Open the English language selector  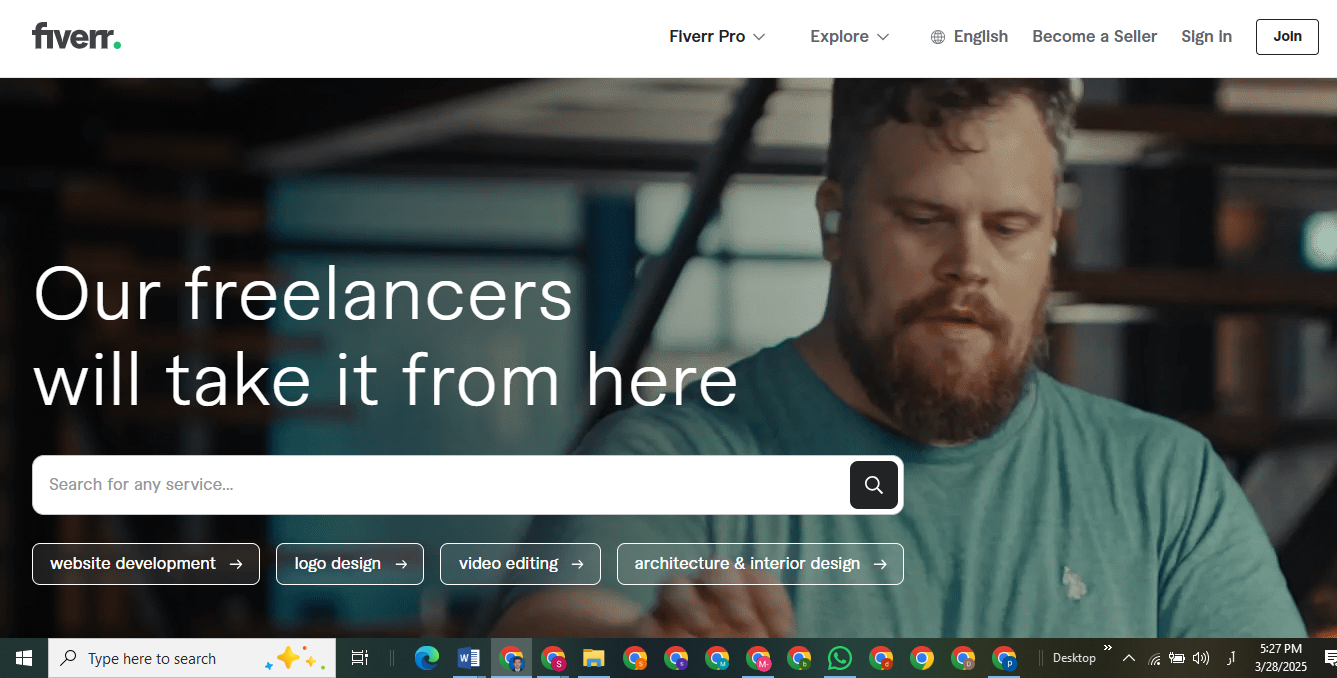tap(969, 37)
